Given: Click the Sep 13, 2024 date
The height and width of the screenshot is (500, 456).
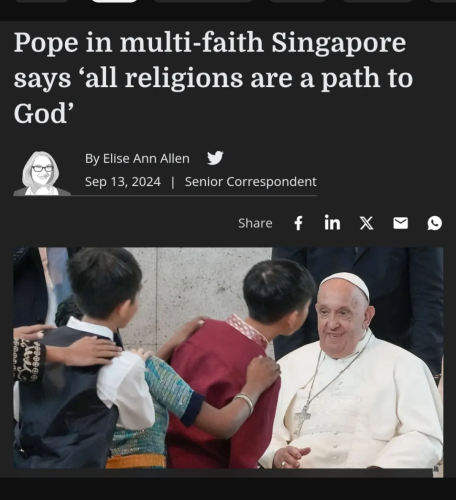Looking at the screenshot, I should tap(123, 182).
